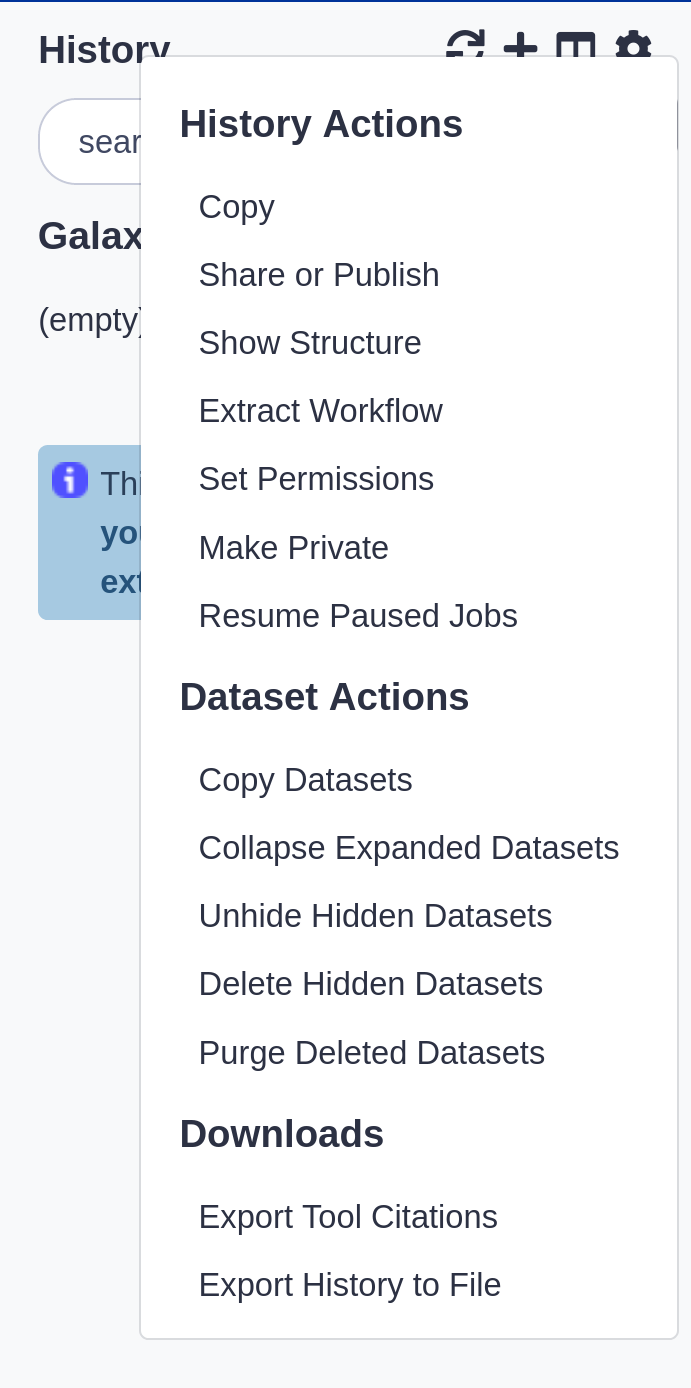Select Delete Hidden Datasets
Image resolution: width=691 pixels, height=1388 pixels.
click(371, 984)
